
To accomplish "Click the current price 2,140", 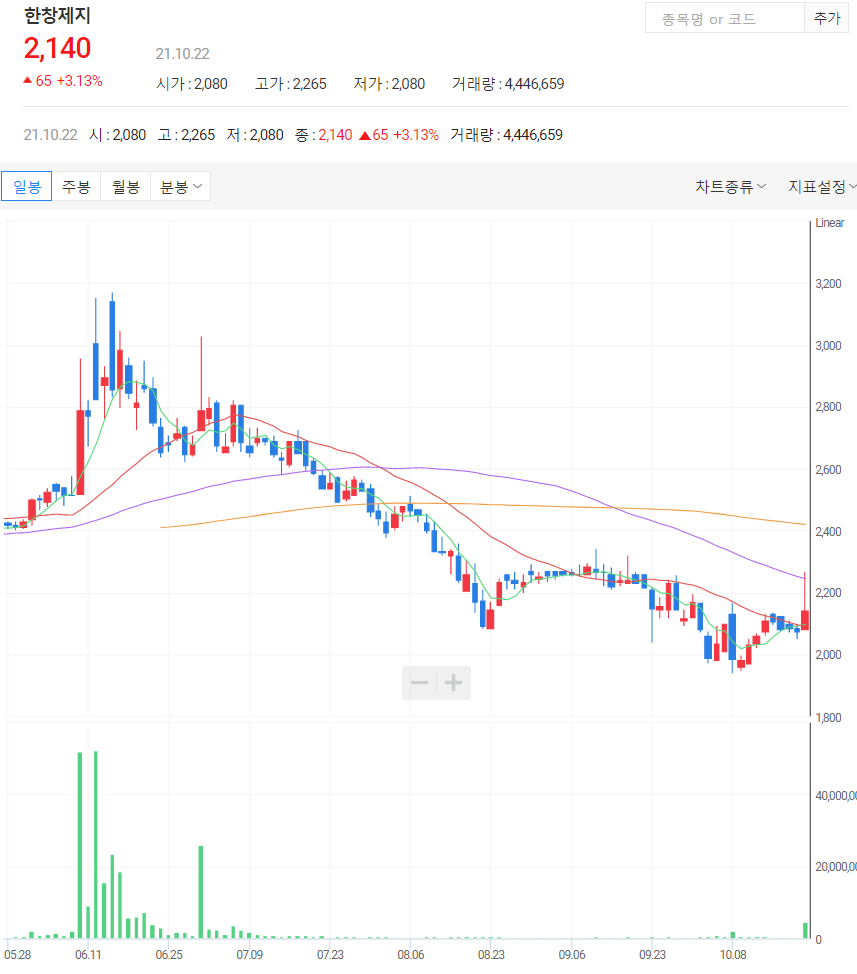I will pyautogui.click(x=57, y=48).
